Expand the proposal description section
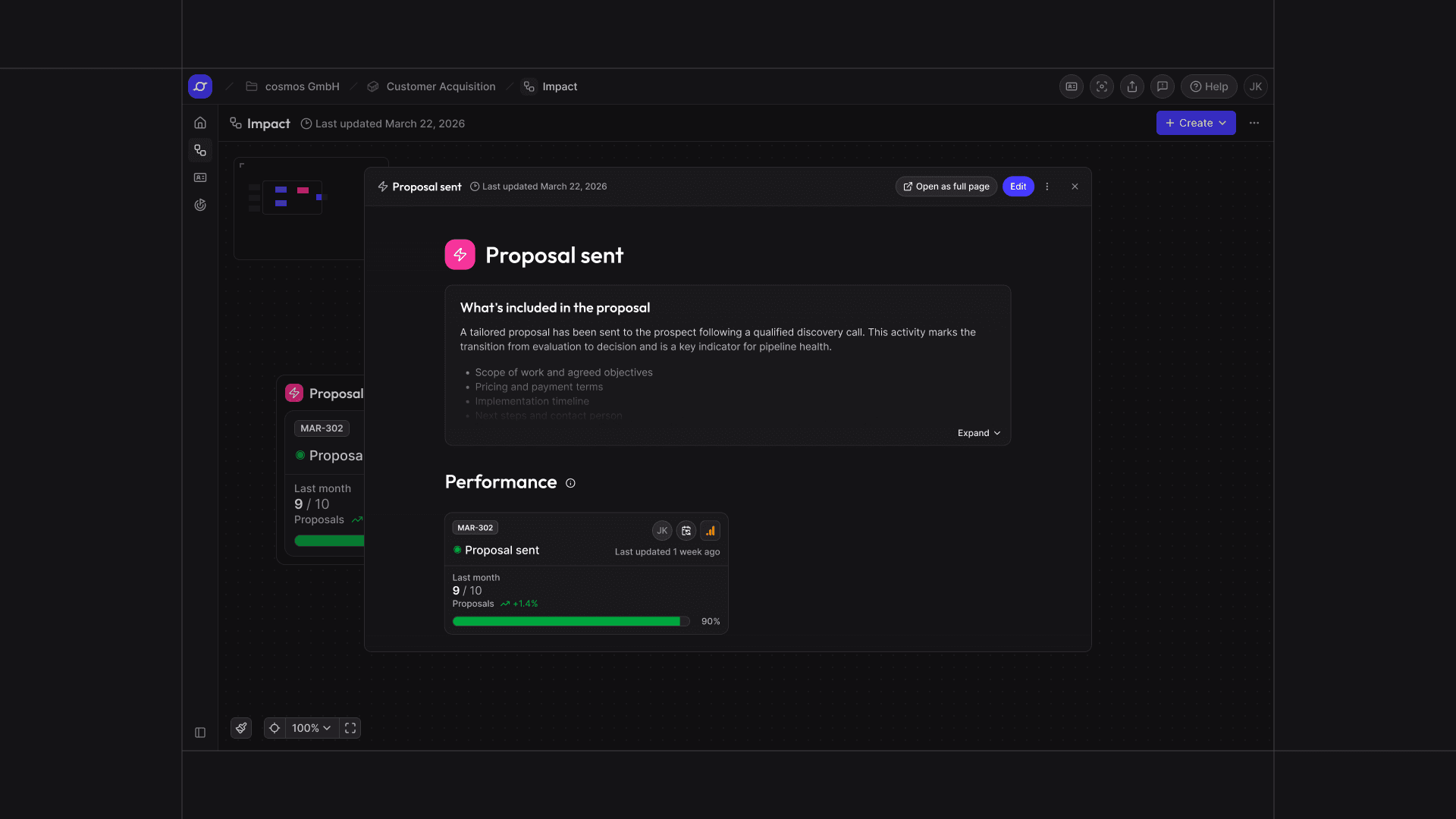 coord(979,433)
